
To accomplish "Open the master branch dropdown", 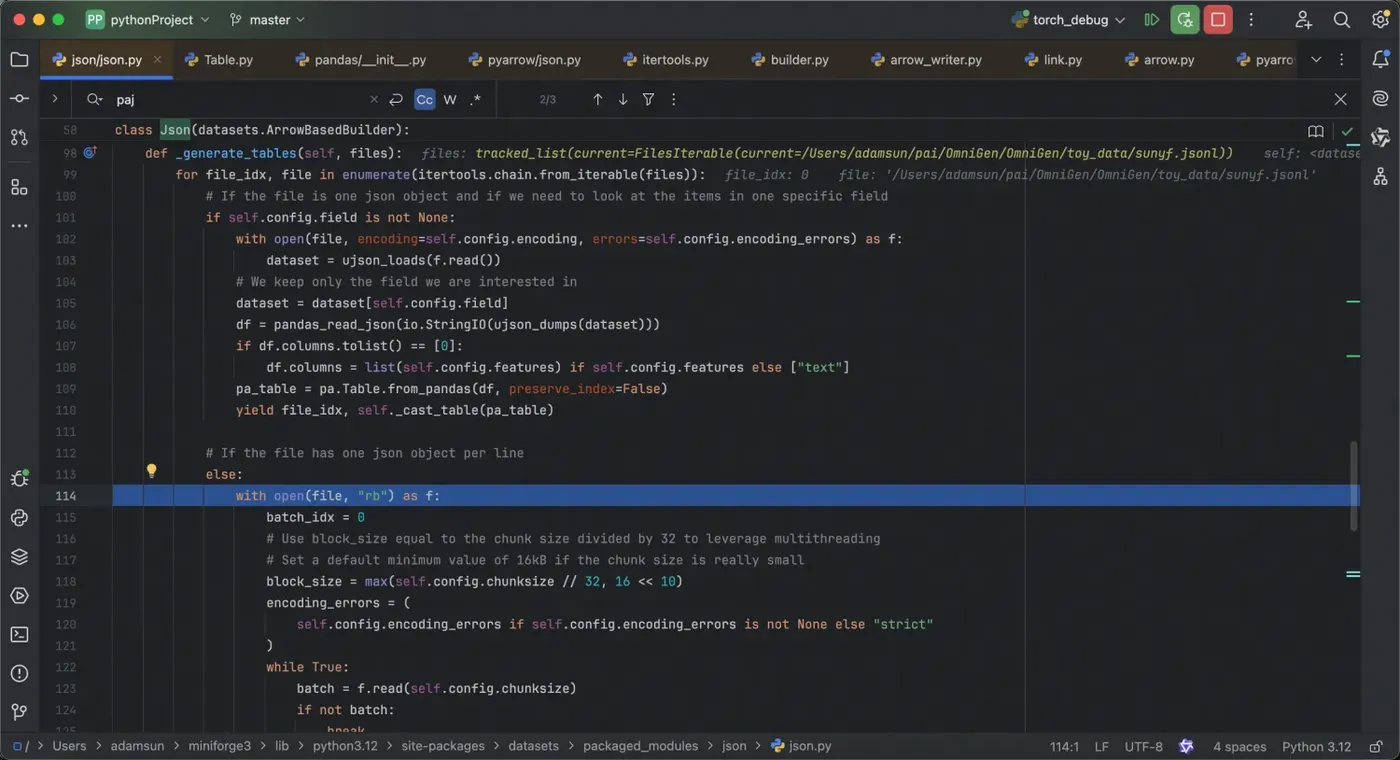I will click(x=267, y=20).
